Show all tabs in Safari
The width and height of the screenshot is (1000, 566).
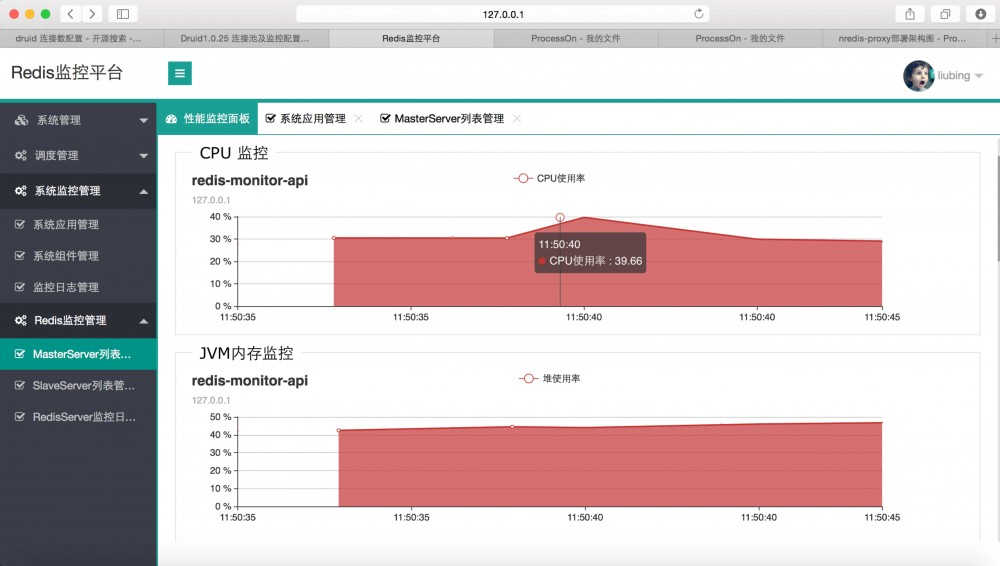click(x=945, y=14)
